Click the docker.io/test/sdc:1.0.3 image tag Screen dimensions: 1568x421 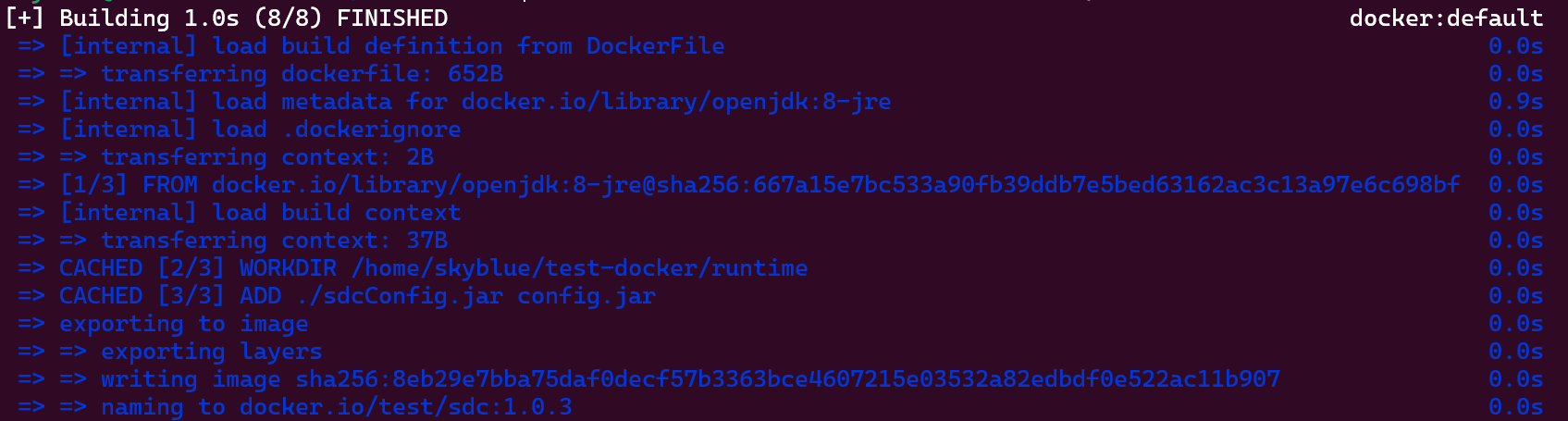coord(405,407)
